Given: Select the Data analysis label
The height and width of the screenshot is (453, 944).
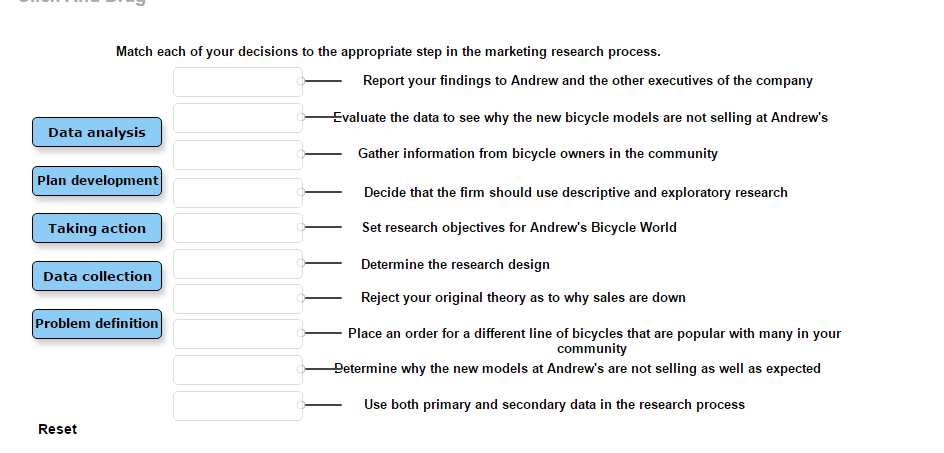Looking at the screenshot, I should [x=97, y=132].
